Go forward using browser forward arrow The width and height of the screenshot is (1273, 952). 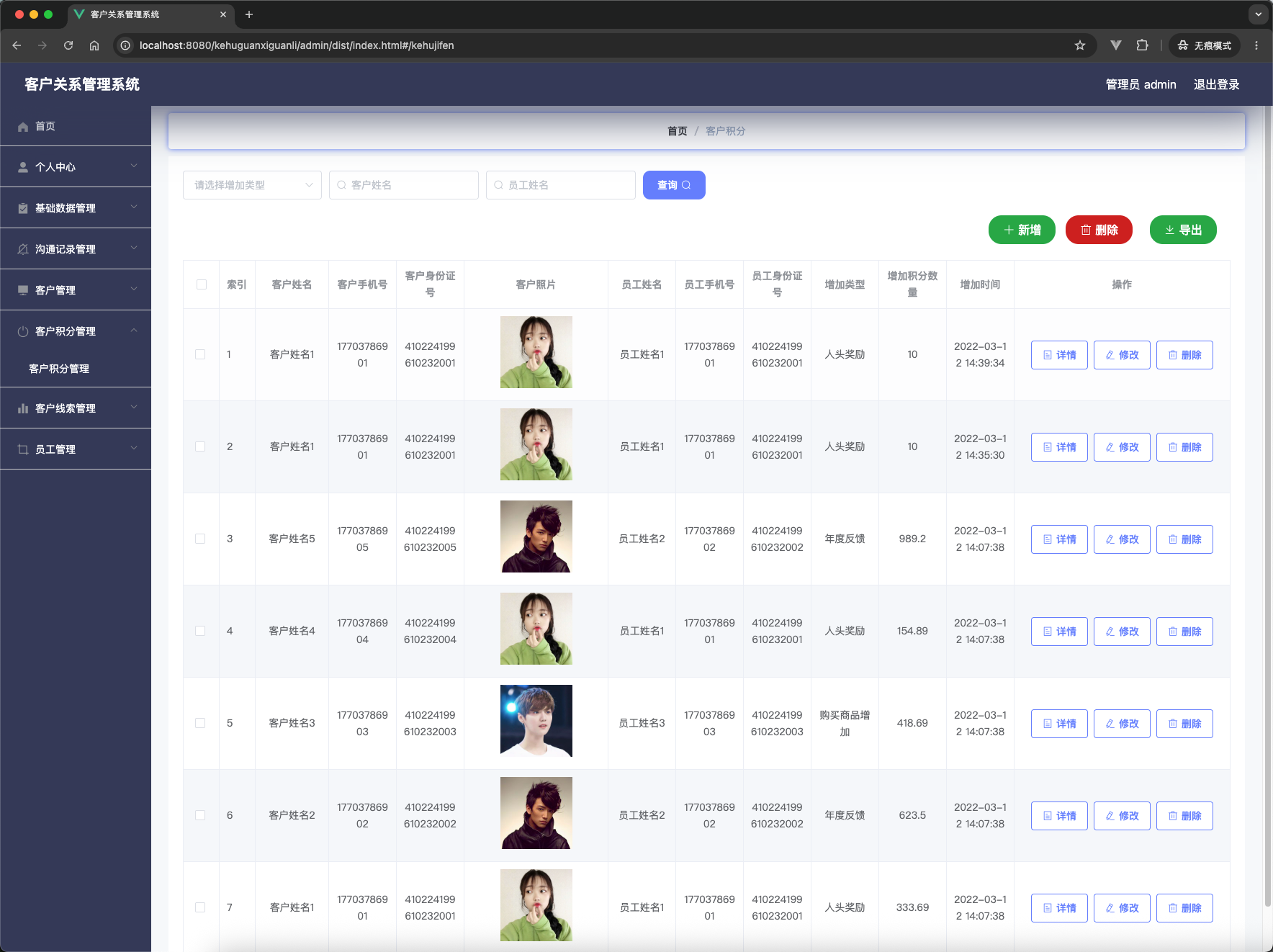[x=42, y=45]
